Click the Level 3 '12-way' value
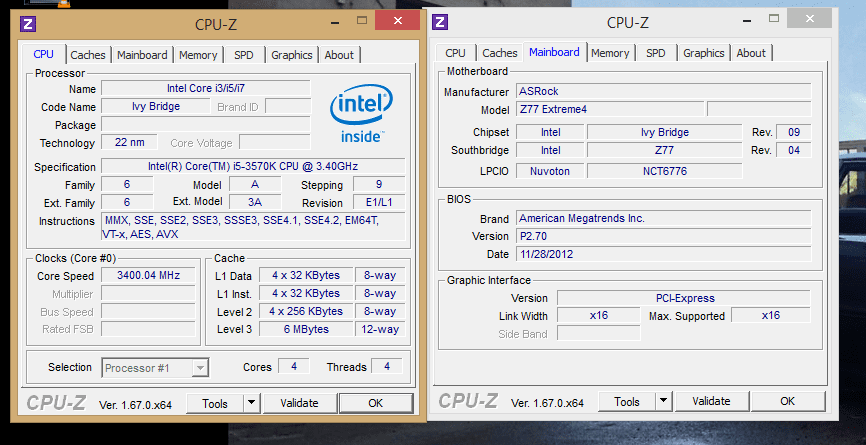The width and height of the screenshot is (866, 445). [380, 330]
